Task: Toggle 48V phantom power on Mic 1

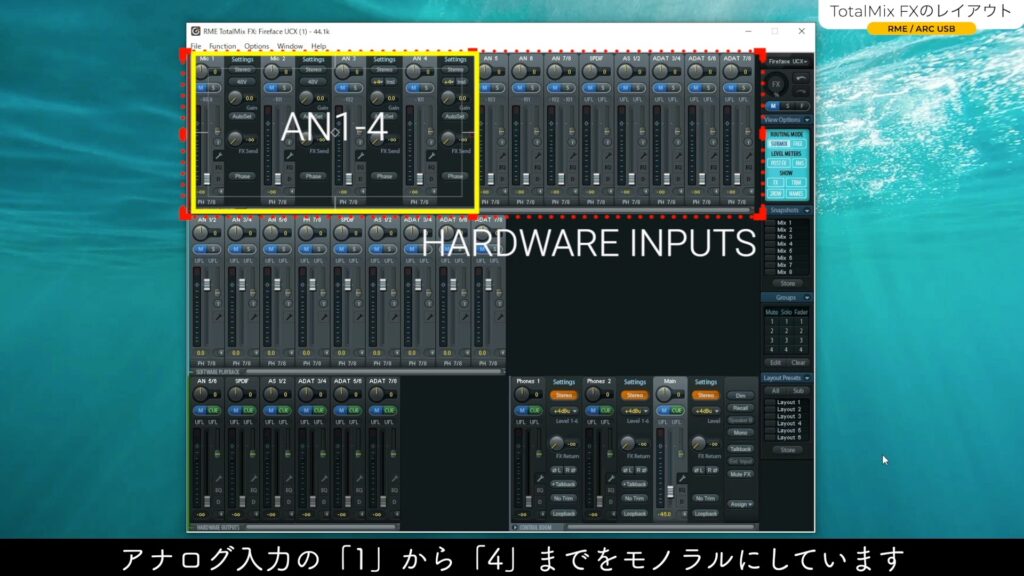Action: pos(242,82)
